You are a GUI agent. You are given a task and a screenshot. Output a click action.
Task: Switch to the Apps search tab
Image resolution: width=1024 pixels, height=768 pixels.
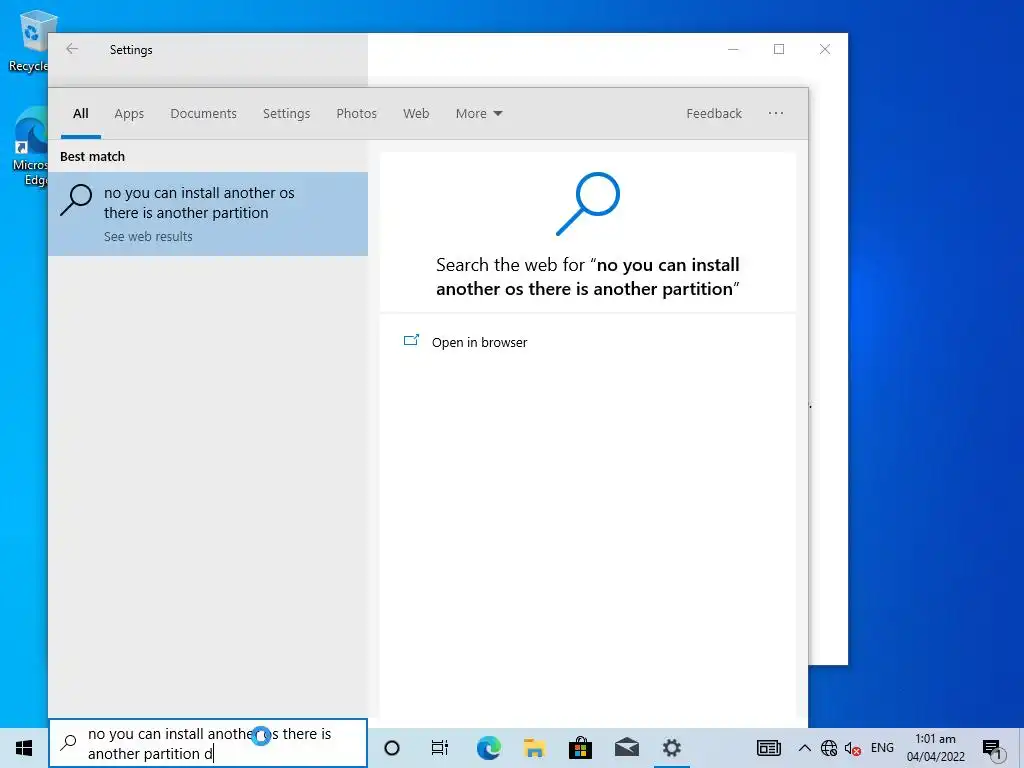pos(129,114)
